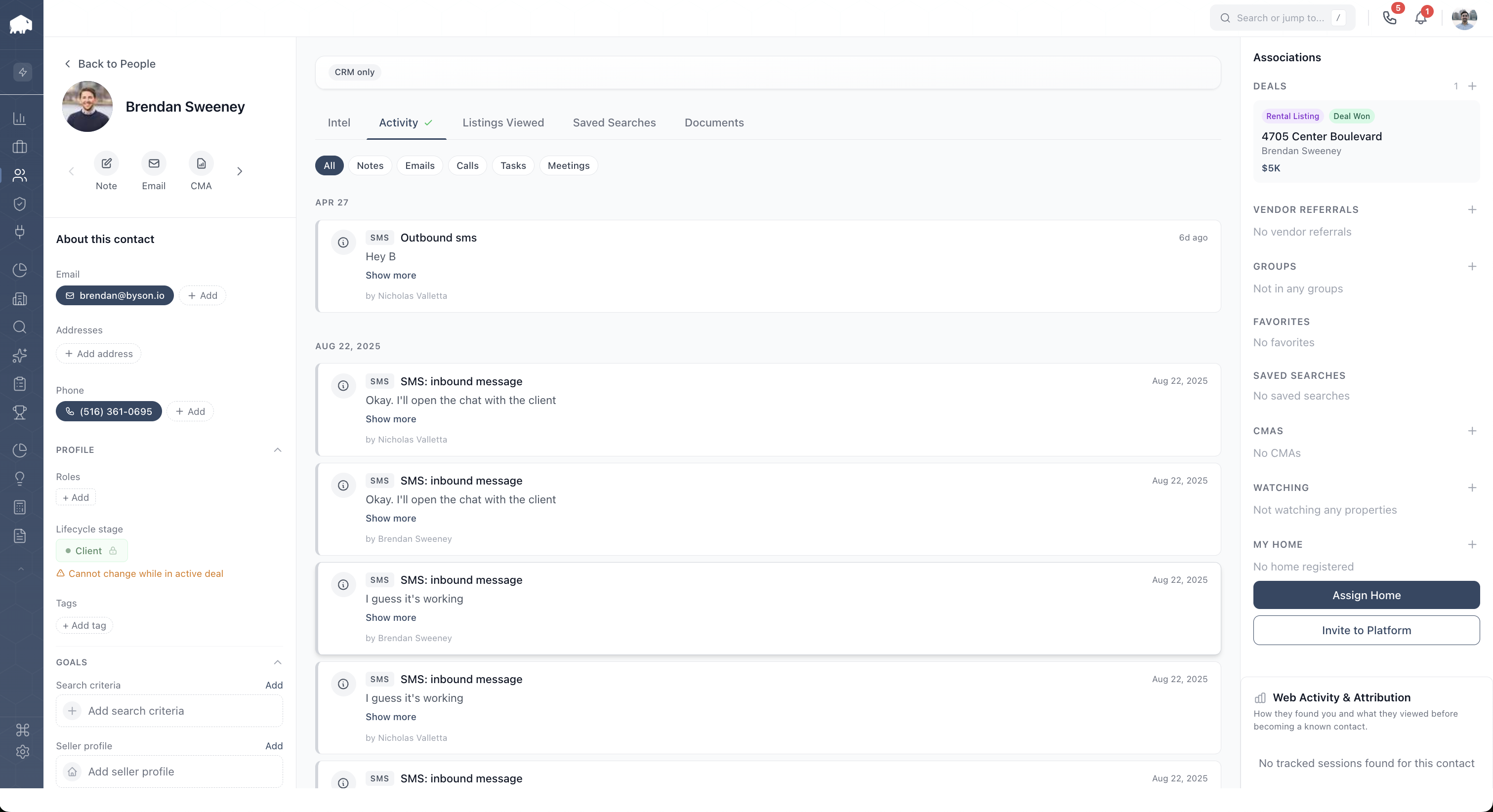Open the plug integrations sidebar icon
Viewport: 1493px width, 812px height.
tap(20, 232)
